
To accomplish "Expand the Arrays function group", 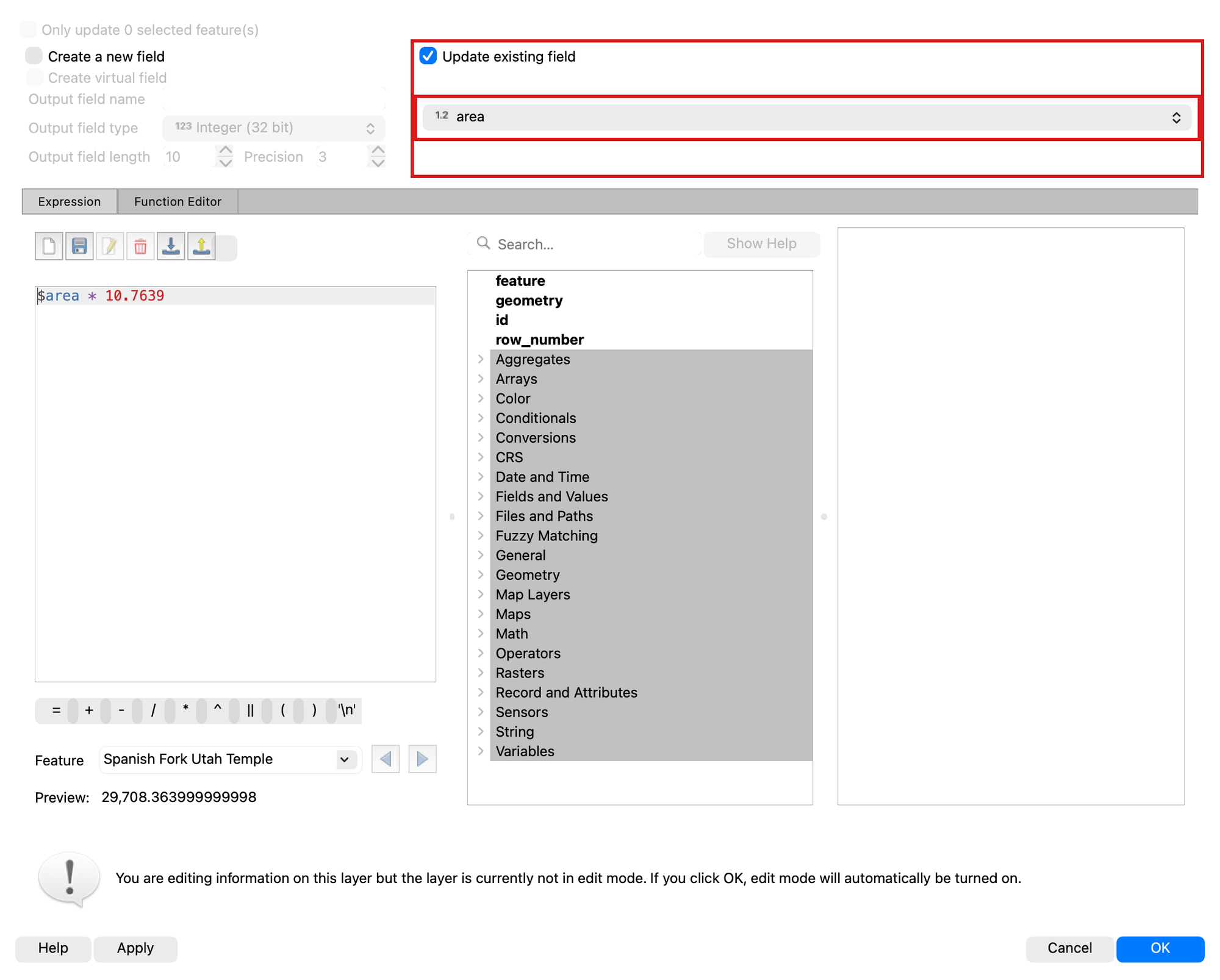I will click(x=481, y=379).
